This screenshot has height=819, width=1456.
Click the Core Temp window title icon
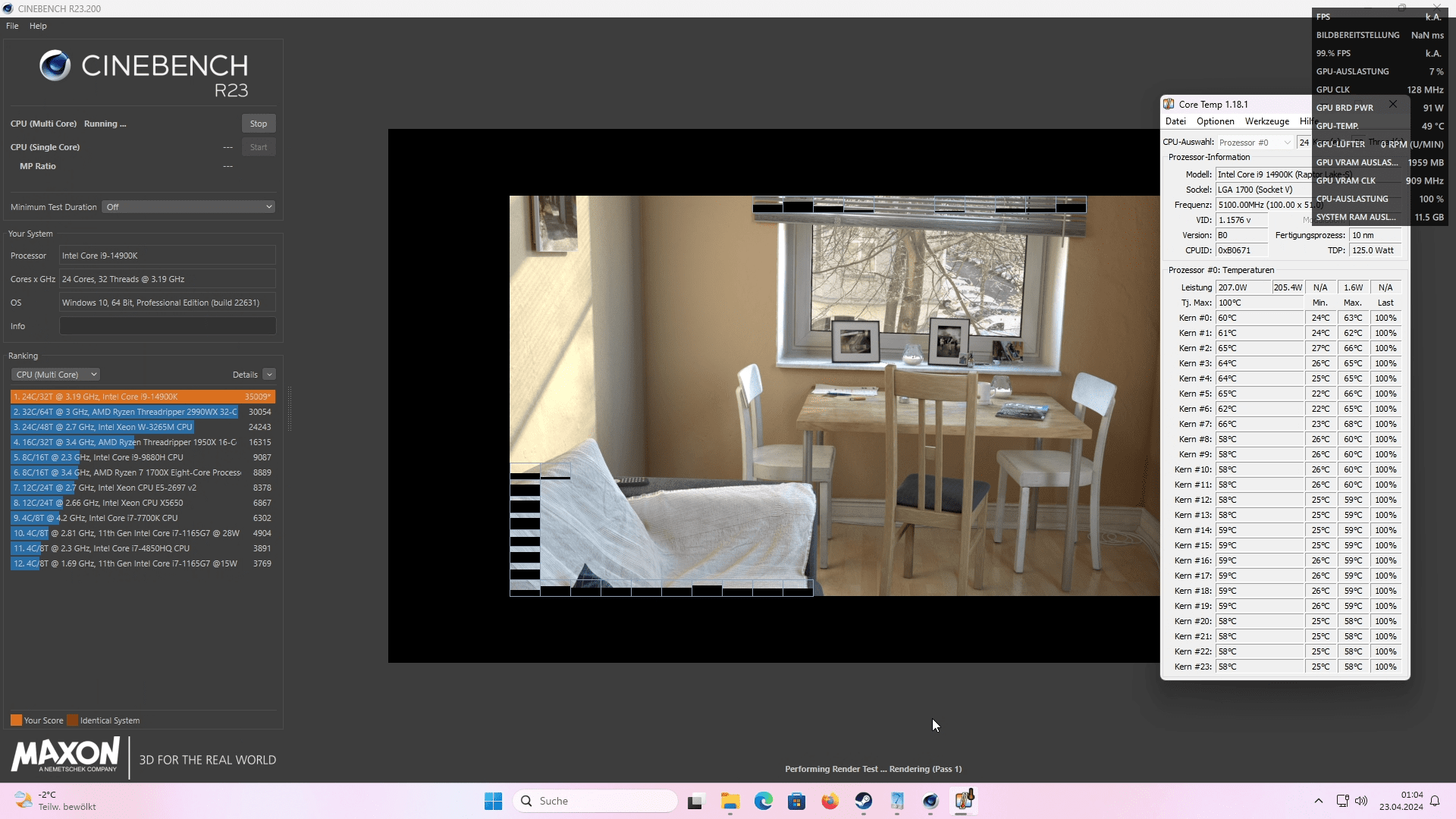(1169, 105)
